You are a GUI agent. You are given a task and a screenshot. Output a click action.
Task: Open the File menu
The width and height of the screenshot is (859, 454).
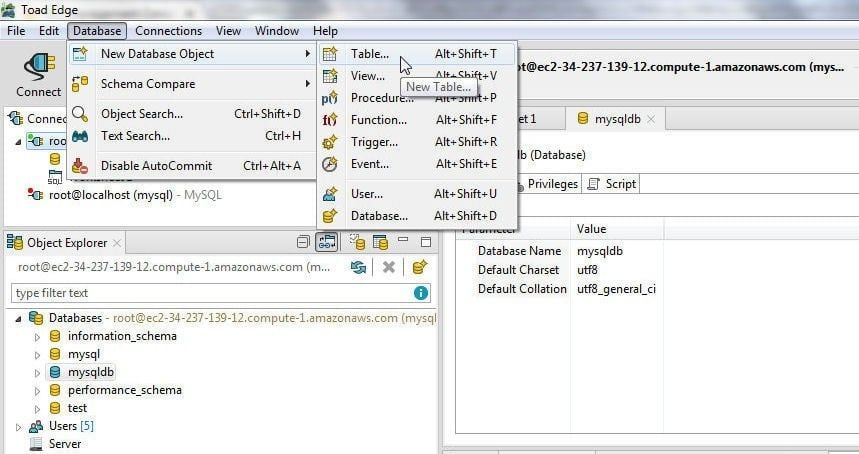tap(16, 31)
